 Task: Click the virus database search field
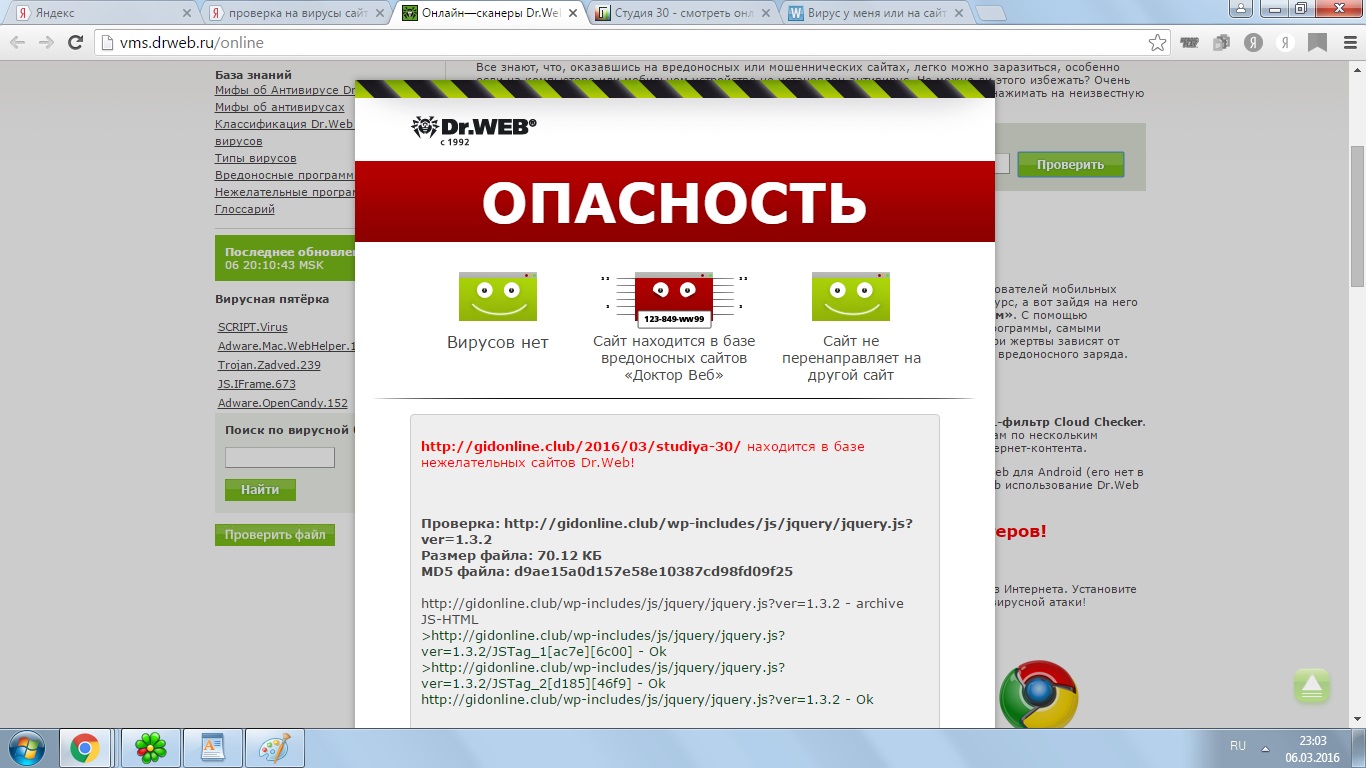280,457
